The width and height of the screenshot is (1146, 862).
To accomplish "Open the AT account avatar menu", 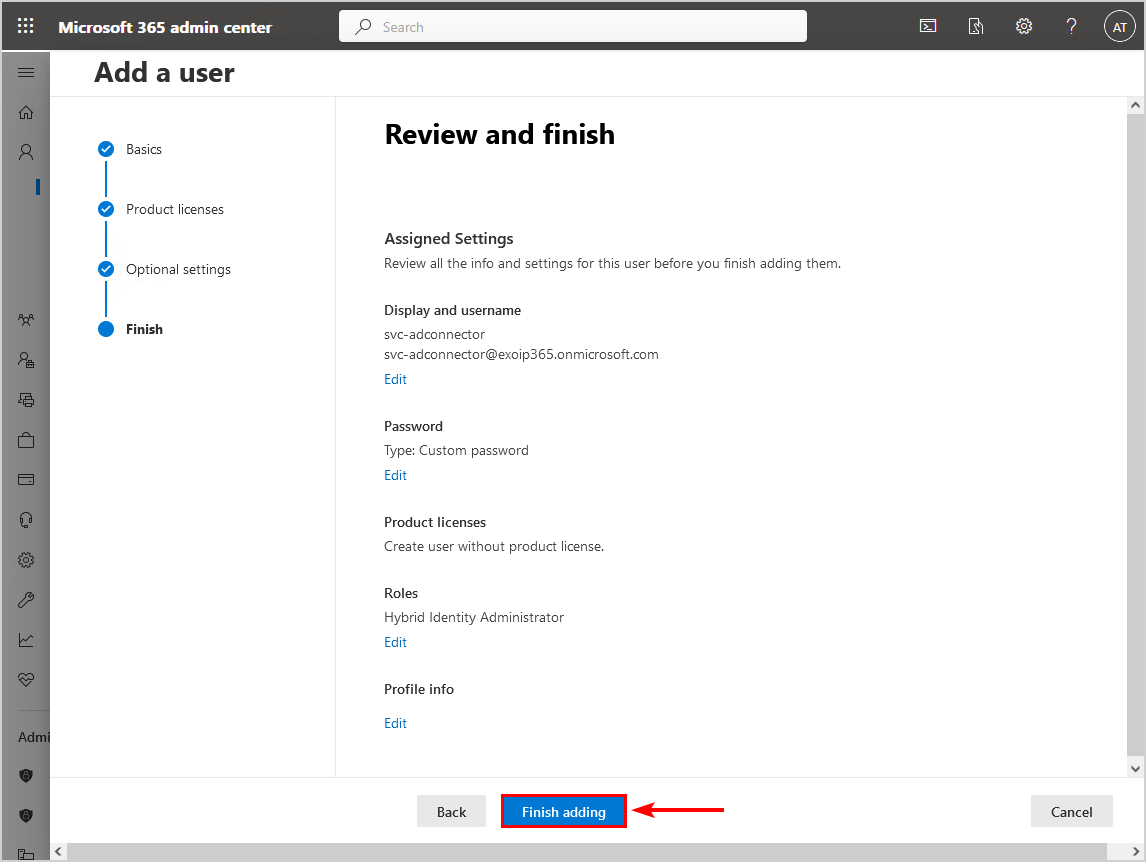I will pyautogui.click(x=1119, y=27).
